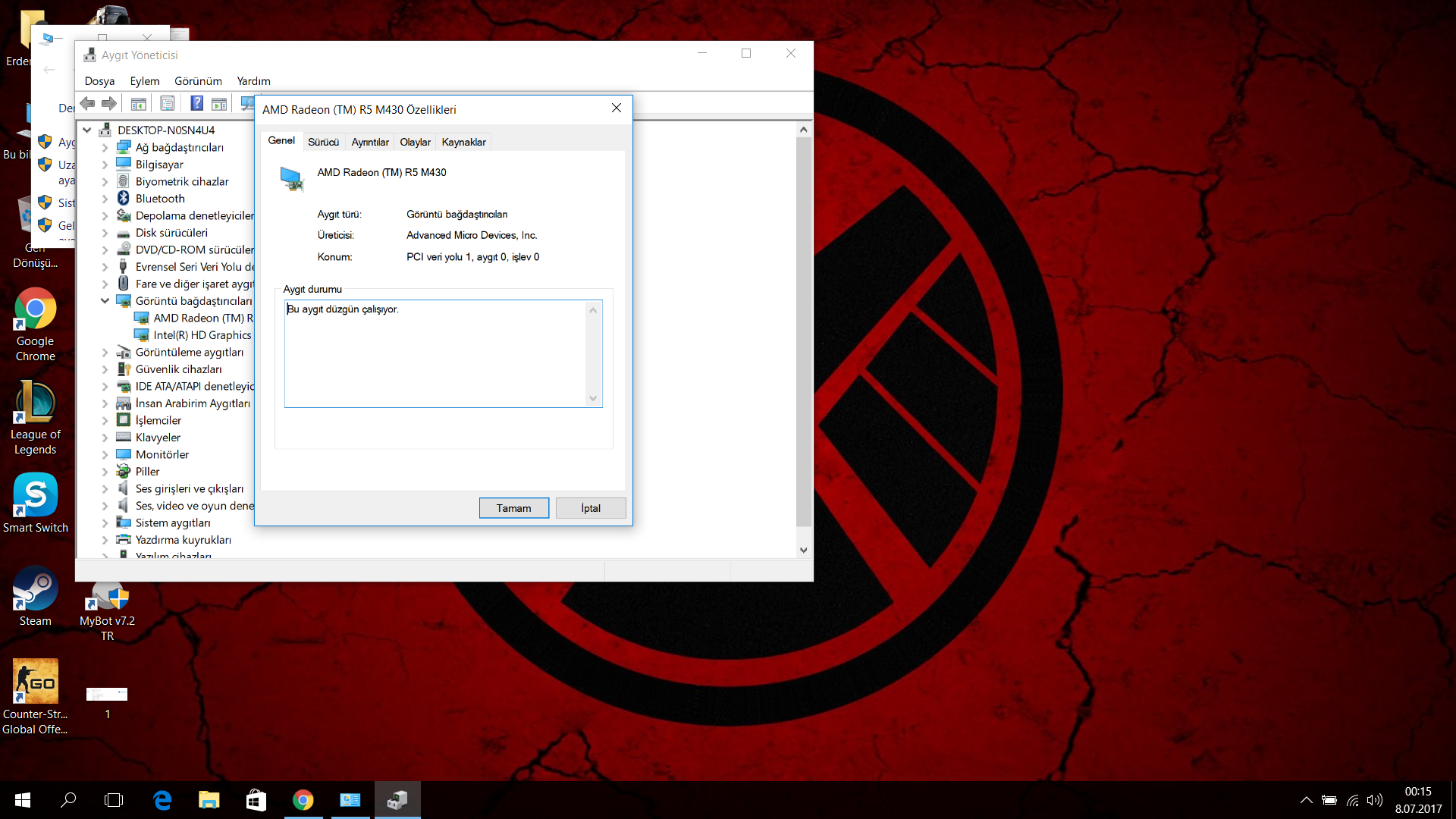
Task: Collapse the Görüntü bağdaştırıcıları node
Action: (x=105, y=301)
